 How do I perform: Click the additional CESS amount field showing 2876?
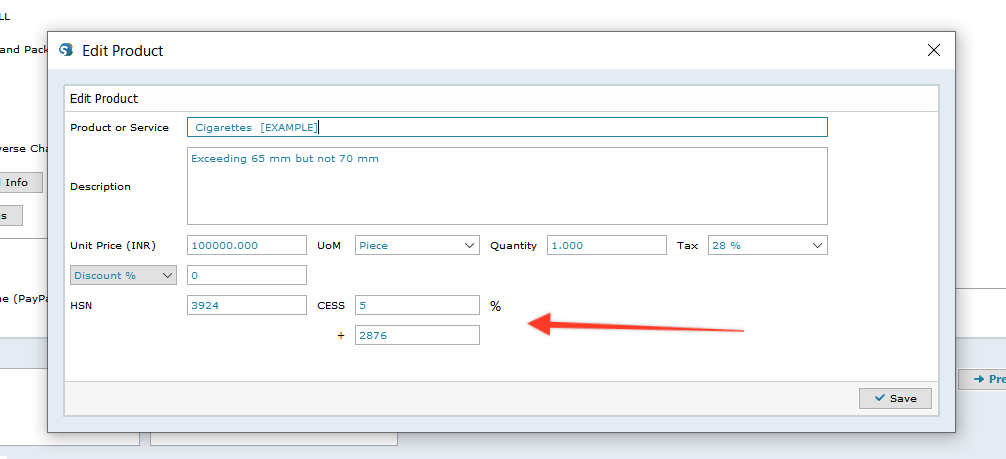(417, 336)
